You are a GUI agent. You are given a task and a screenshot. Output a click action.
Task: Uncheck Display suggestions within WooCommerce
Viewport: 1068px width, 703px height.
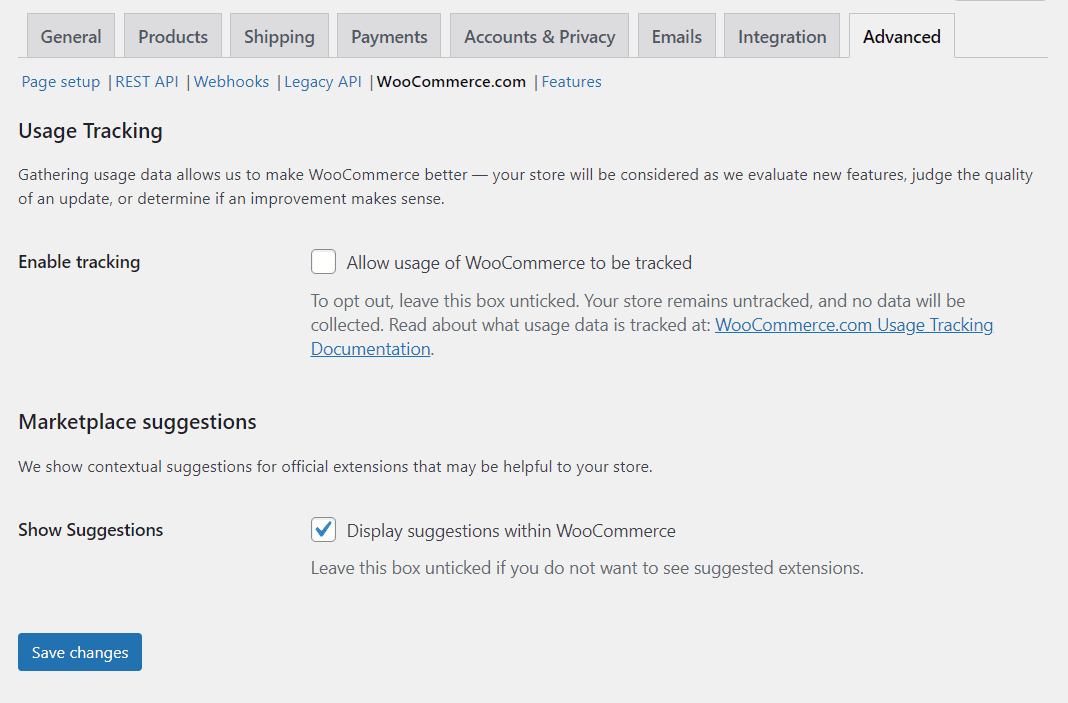(x=323, y=529)
